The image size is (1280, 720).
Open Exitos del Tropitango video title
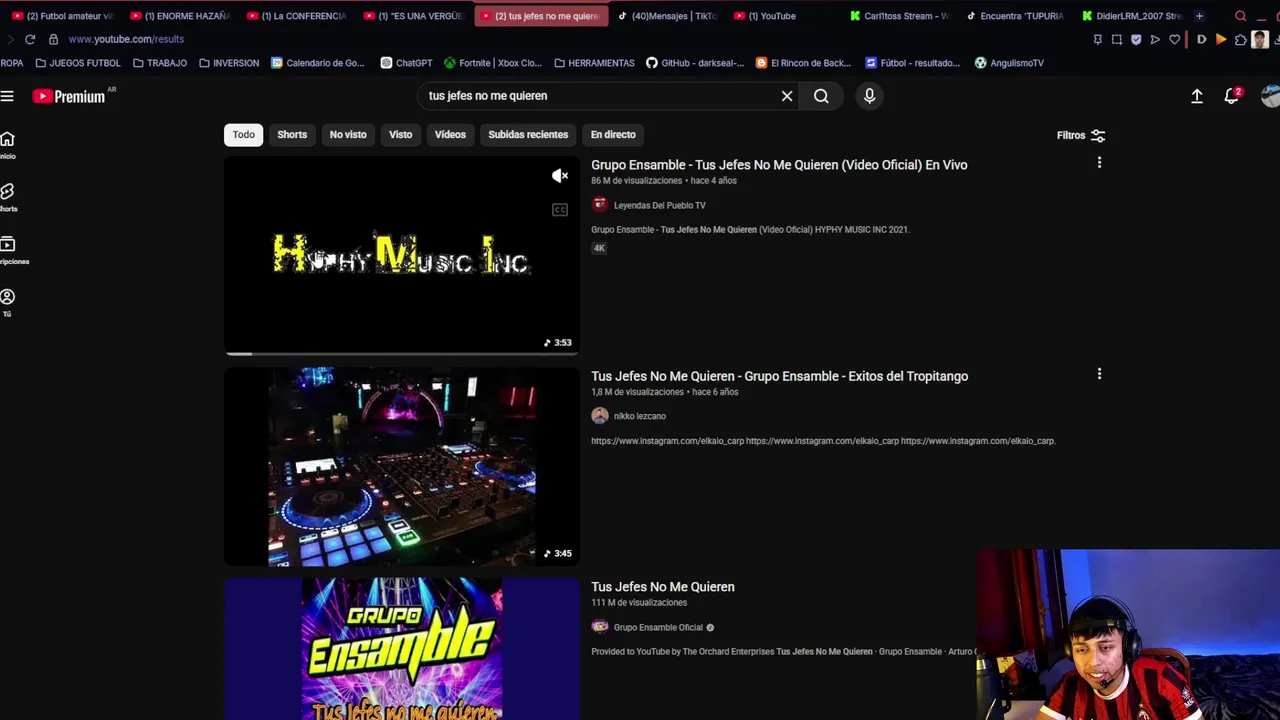(779, 376)
